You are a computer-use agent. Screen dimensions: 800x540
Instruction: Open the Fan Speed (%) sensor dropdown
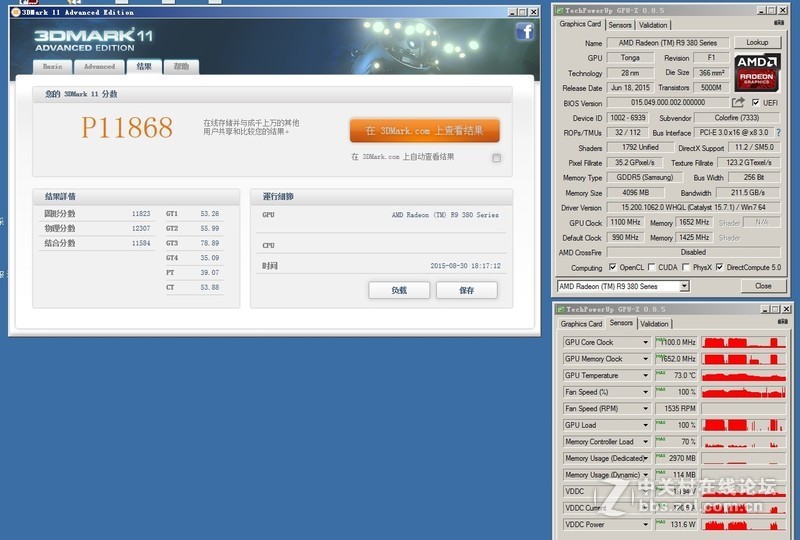645,392
